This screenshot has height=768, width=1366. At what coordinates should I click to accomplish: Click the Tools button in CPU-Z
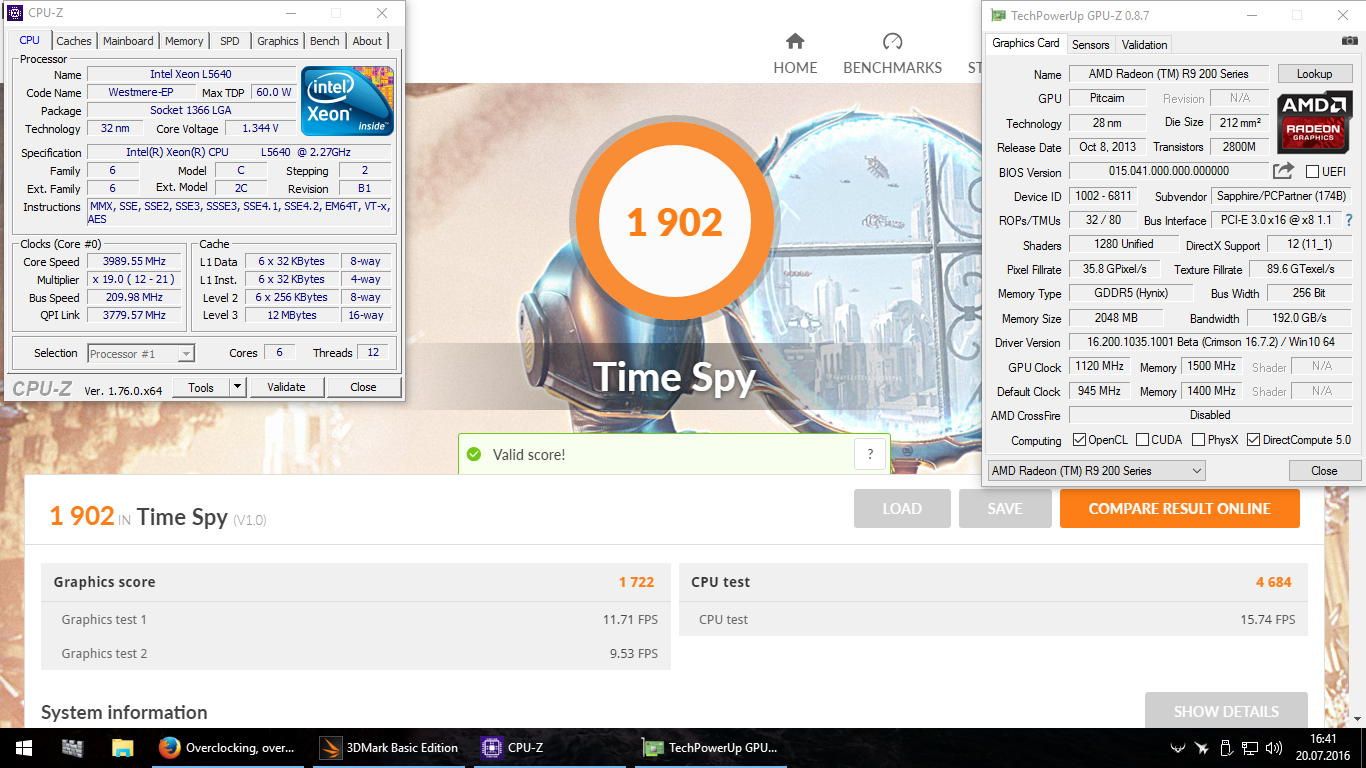pos(201,387)
